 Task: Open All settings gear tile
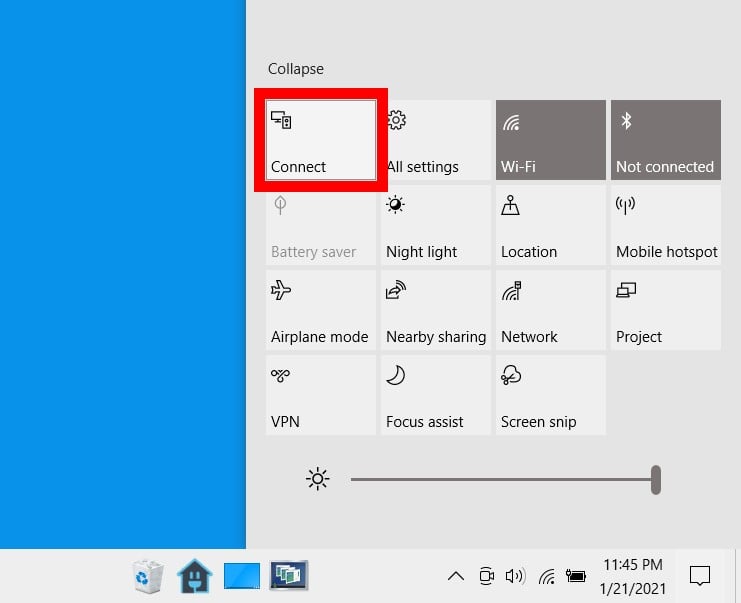[x=435, y=140]
